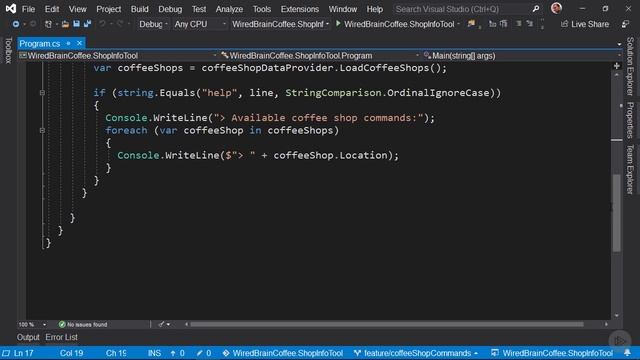Click the folder icon right of the Start button
Screen dimensions: 640x360
click(471, 24)
